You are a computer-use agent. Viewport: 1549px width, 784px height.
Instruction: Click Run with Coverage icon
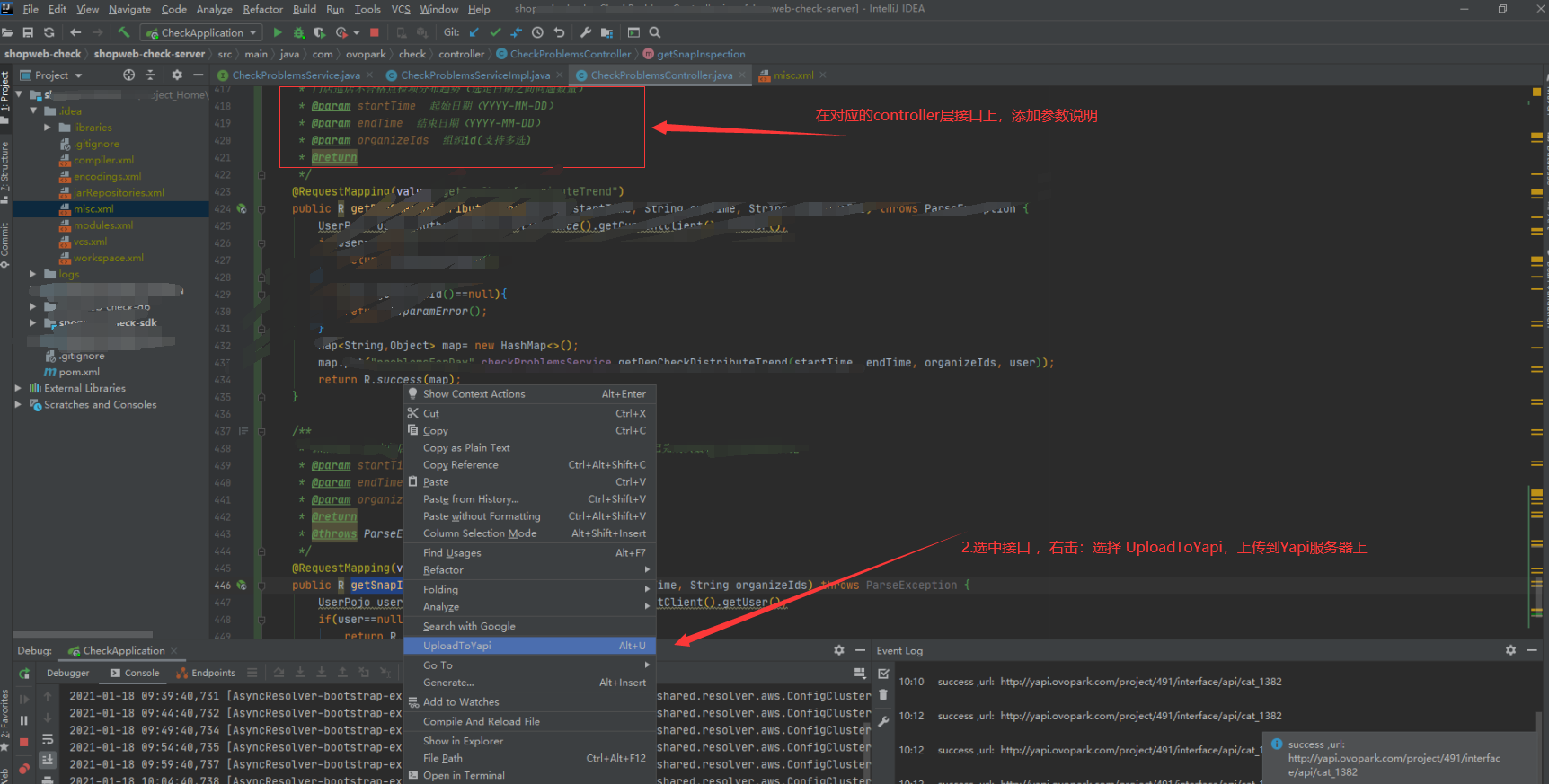coord(320,32)
